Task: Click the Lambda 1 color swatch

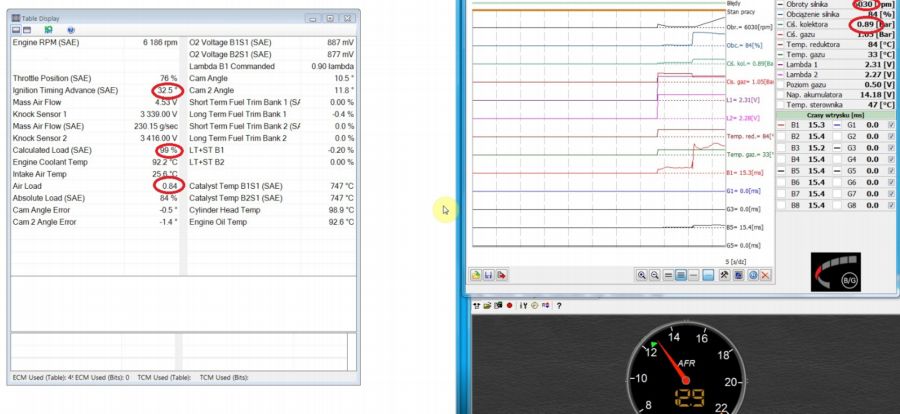Action: tap(782, 65)
